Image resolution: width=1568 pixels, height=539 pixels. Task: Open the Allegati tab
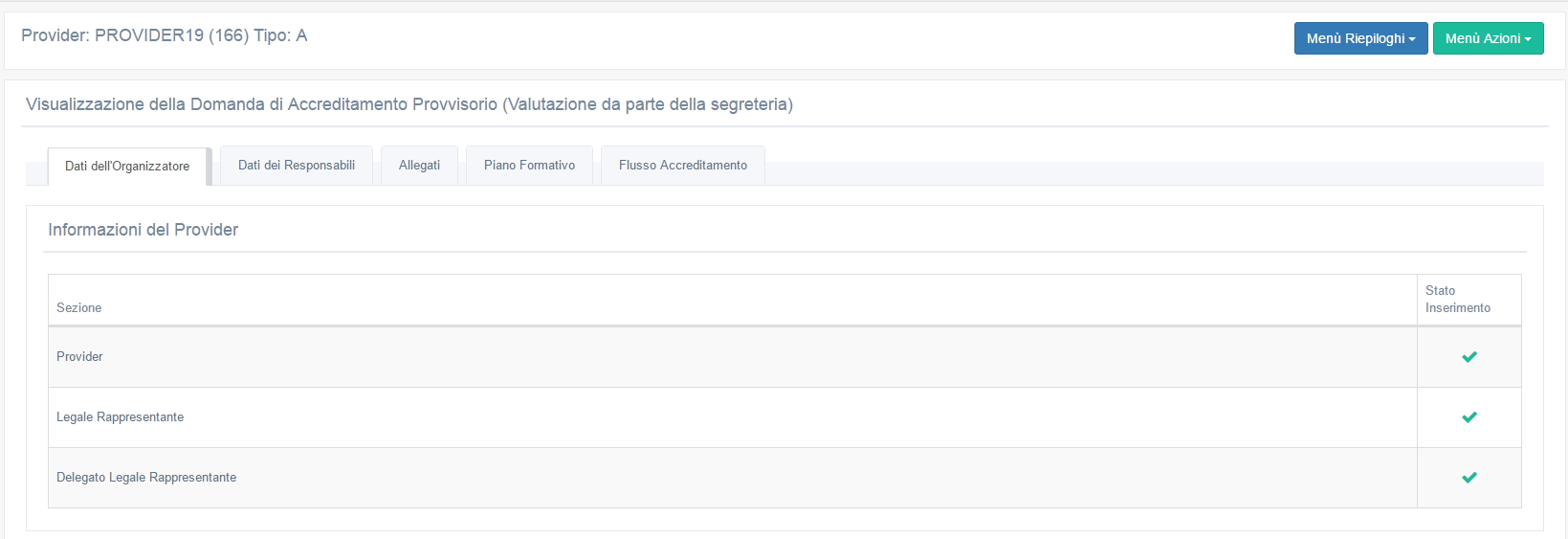[x=419, y=166]
